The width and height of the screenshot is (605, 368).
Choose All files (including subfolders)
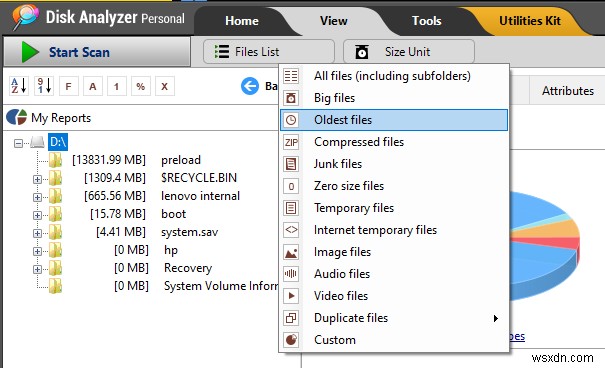coord(394,76)
